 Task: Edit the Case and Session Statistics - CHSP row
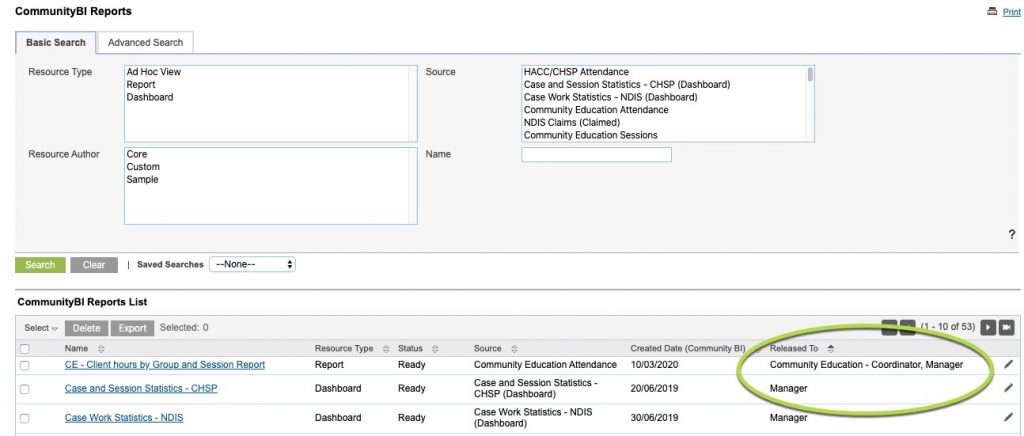[x=1009, y=388]
